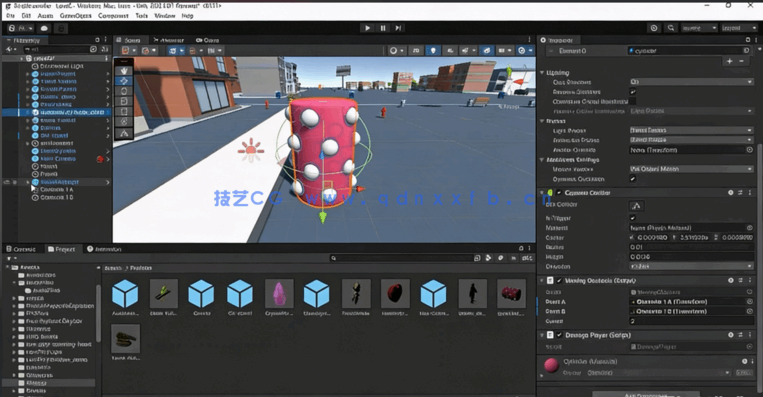Toggle the Contribute Global Illumination checkbox
The height and width of the screenshot is (397, 763).
(633, 101)
